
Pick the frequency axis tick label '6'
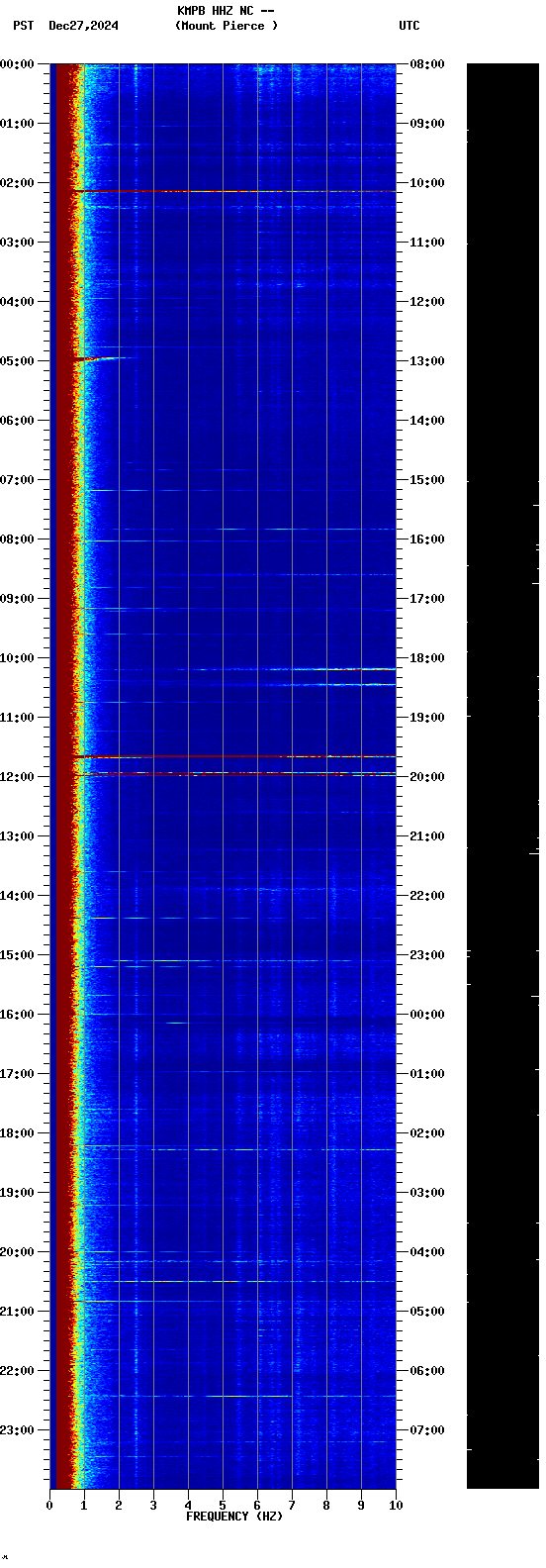point(257,1506)
